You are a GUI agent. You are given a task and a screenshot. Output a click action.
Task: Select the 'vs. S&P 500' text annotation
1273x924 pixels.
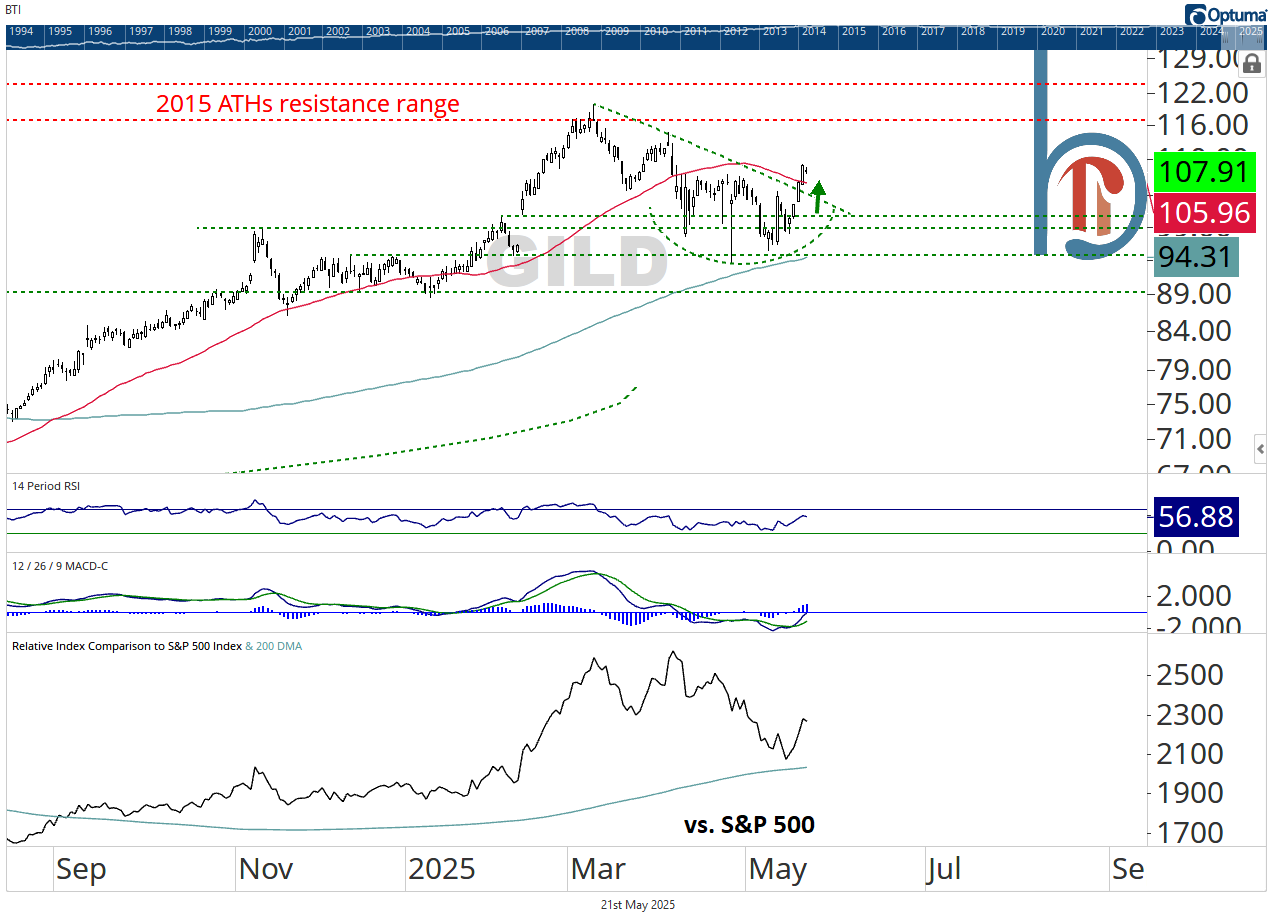749,825
